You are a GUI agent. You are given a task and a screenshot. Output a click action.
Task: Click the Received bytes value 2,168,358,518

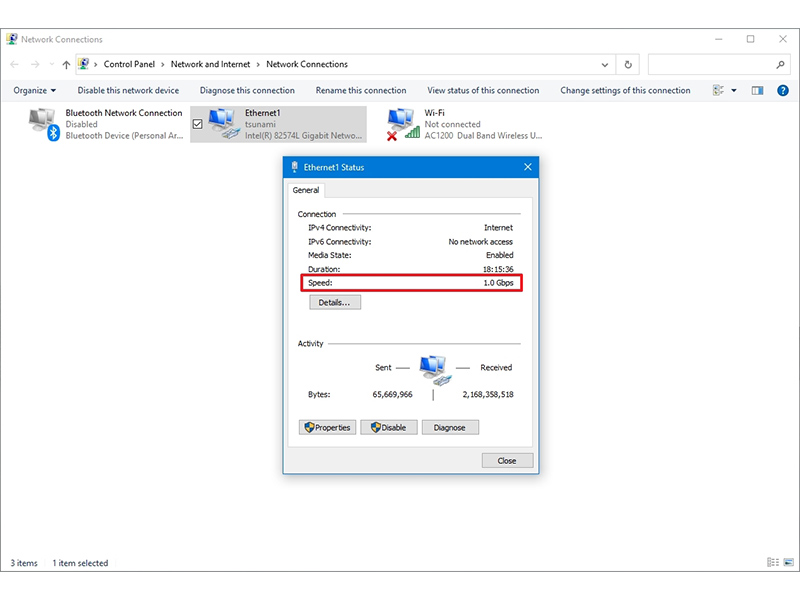[488, 394]
